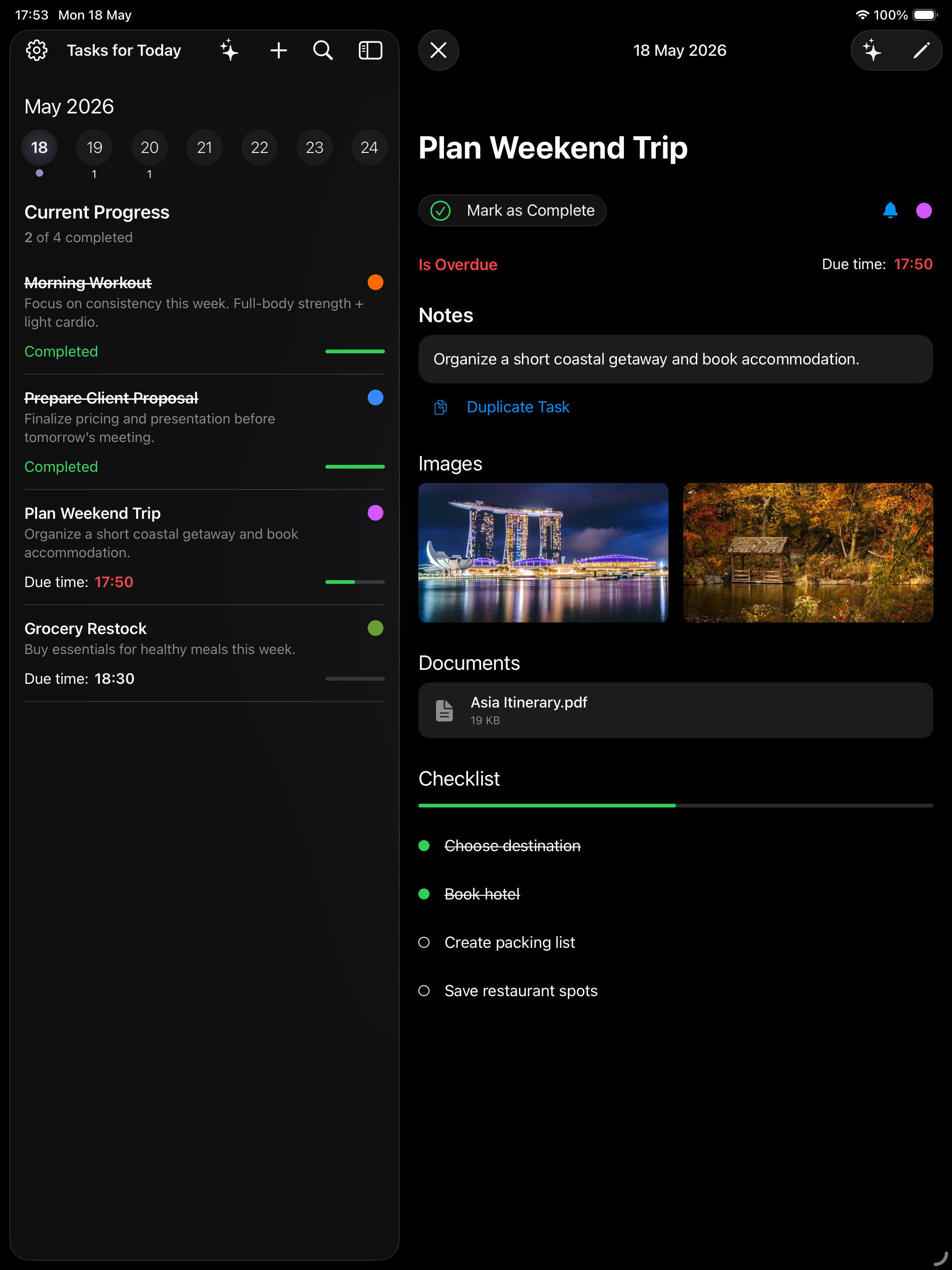
Task: Click blue dot on Prepare Client Proposal
Action: [x=376, y=397]
